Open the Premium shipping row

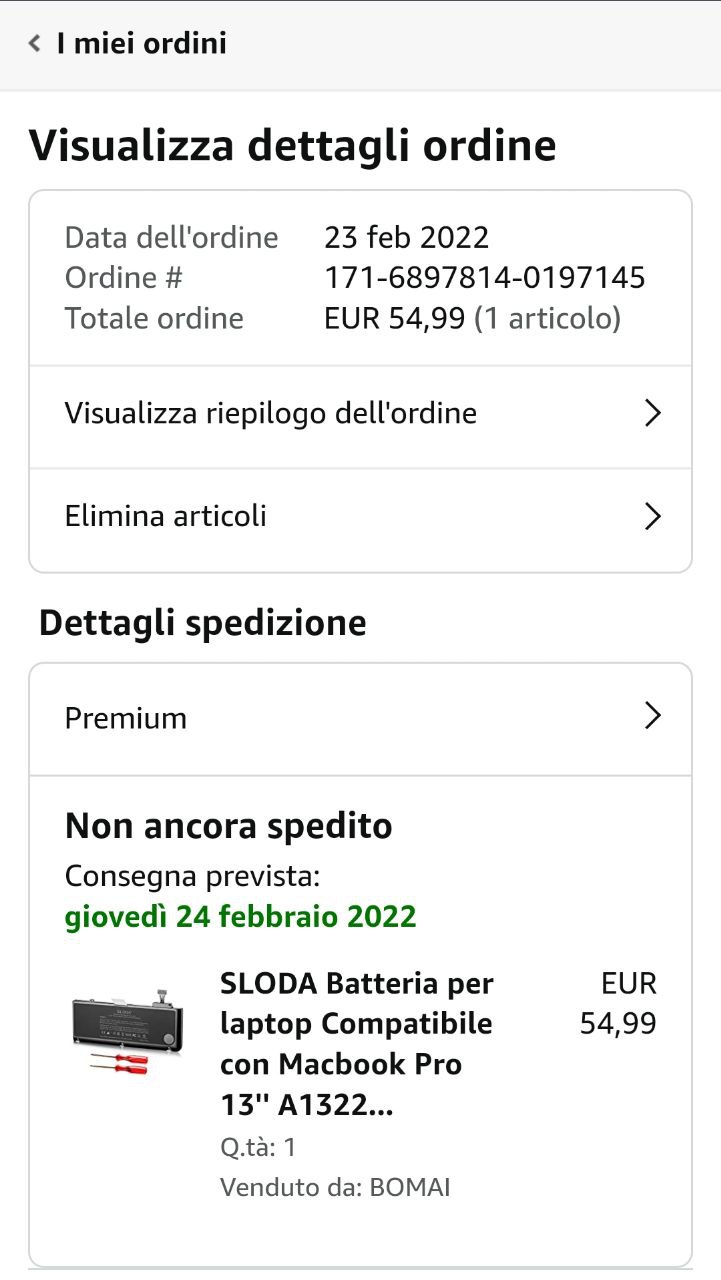pos(126,718)
